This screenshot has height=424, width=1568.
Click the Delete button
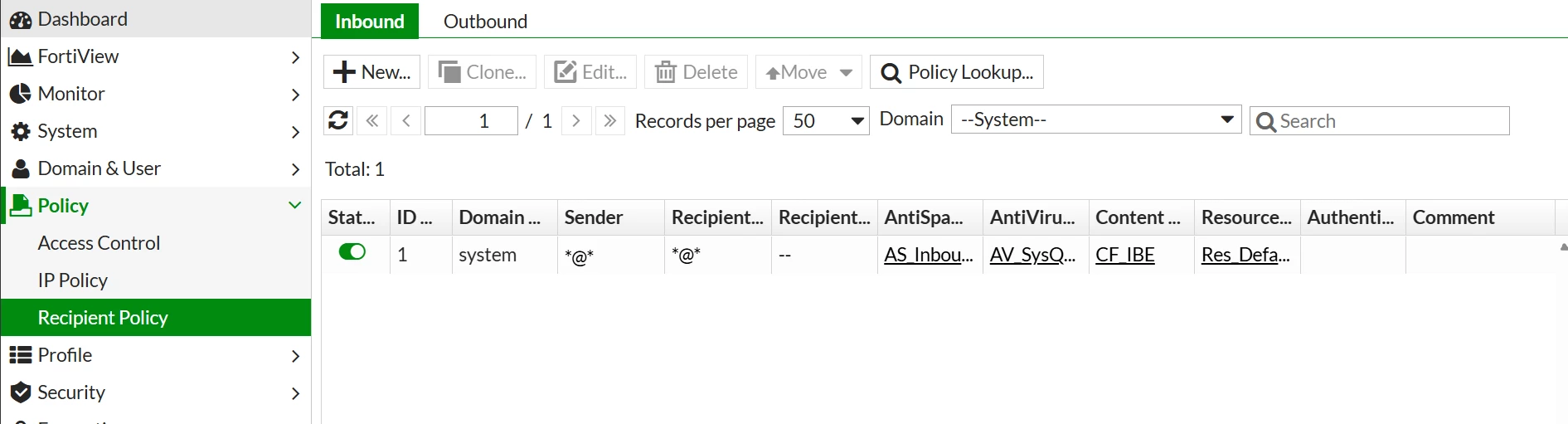click(x=697, y=72)
